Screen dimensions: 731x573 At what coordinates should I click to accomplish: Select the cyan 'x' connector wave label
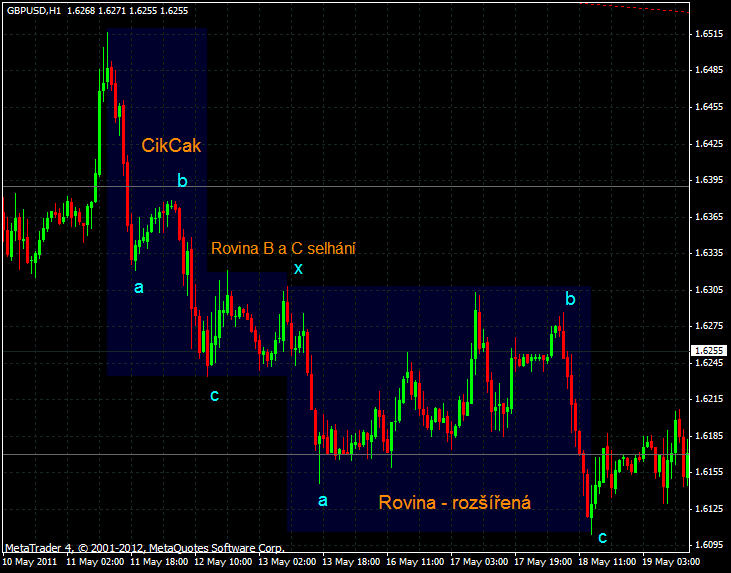coord(298,269)
